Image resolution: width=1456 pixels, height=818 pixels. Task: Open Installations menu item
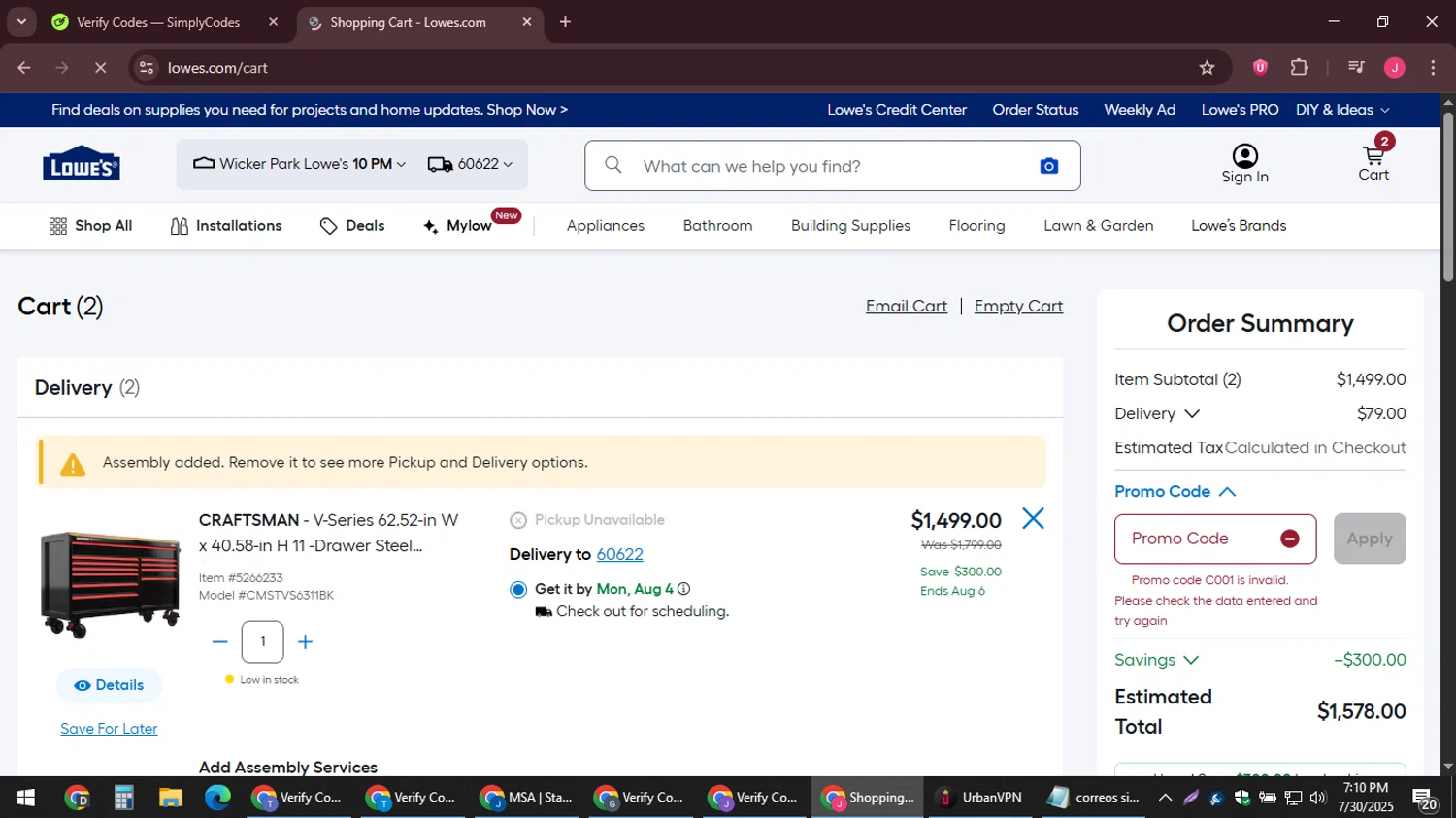coord(226,226)
